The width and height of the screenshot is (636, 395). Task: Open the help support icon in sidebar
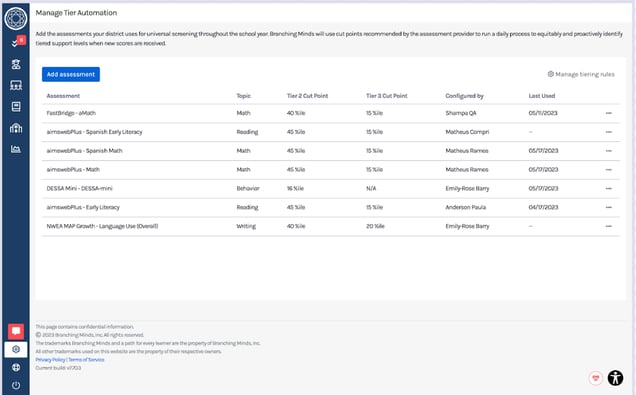16,367
